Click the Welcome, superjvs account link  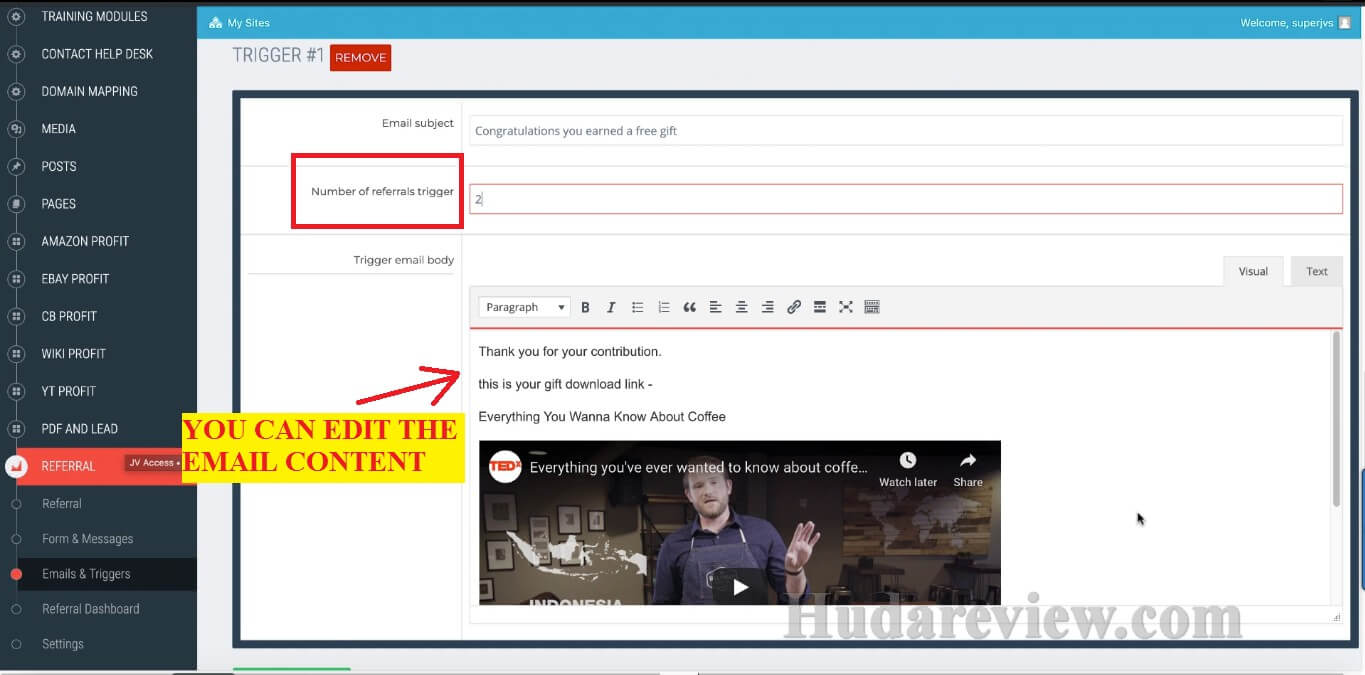click(x=1286, y=23)
